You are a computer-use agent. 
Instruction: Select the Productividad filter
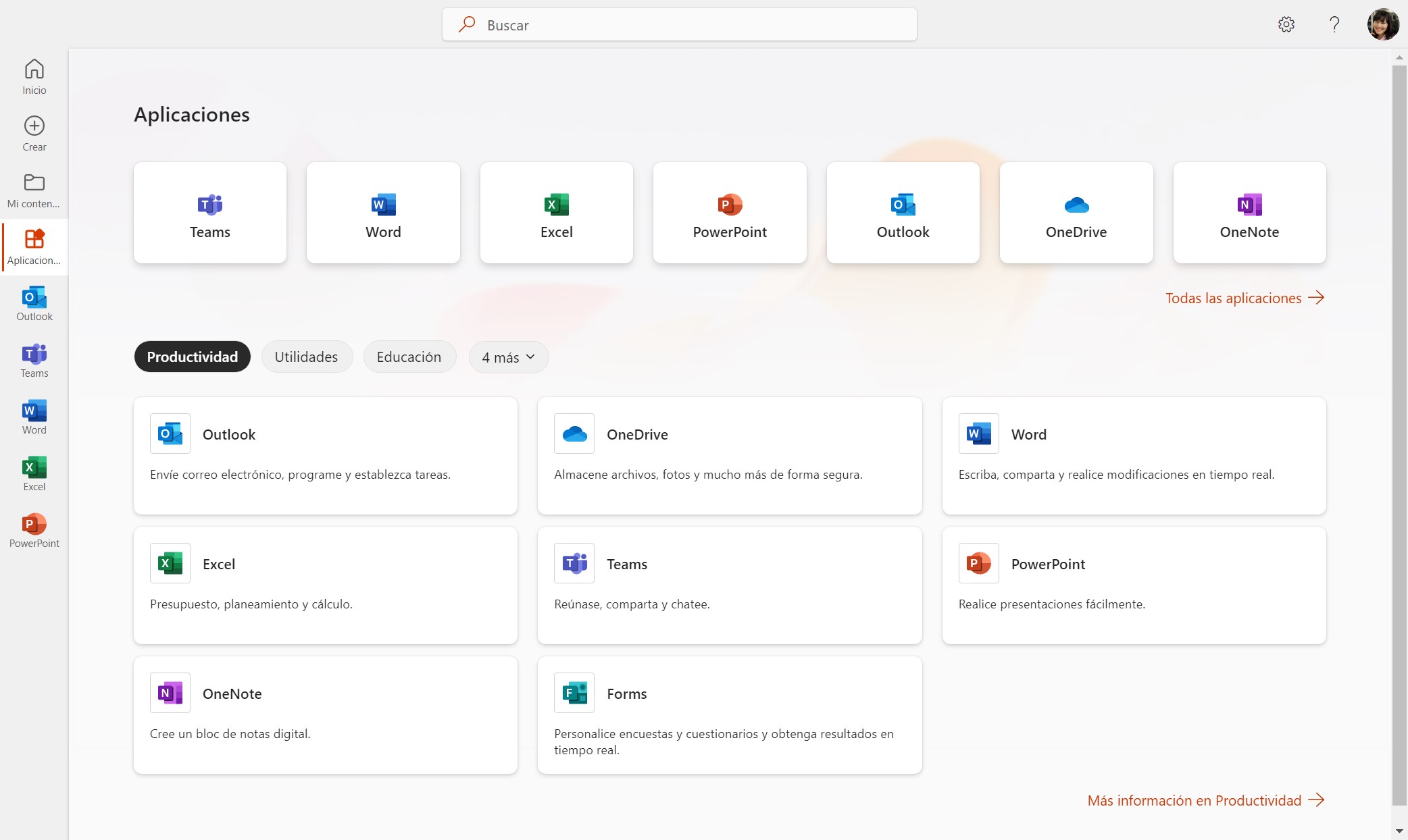pos(192,357)
